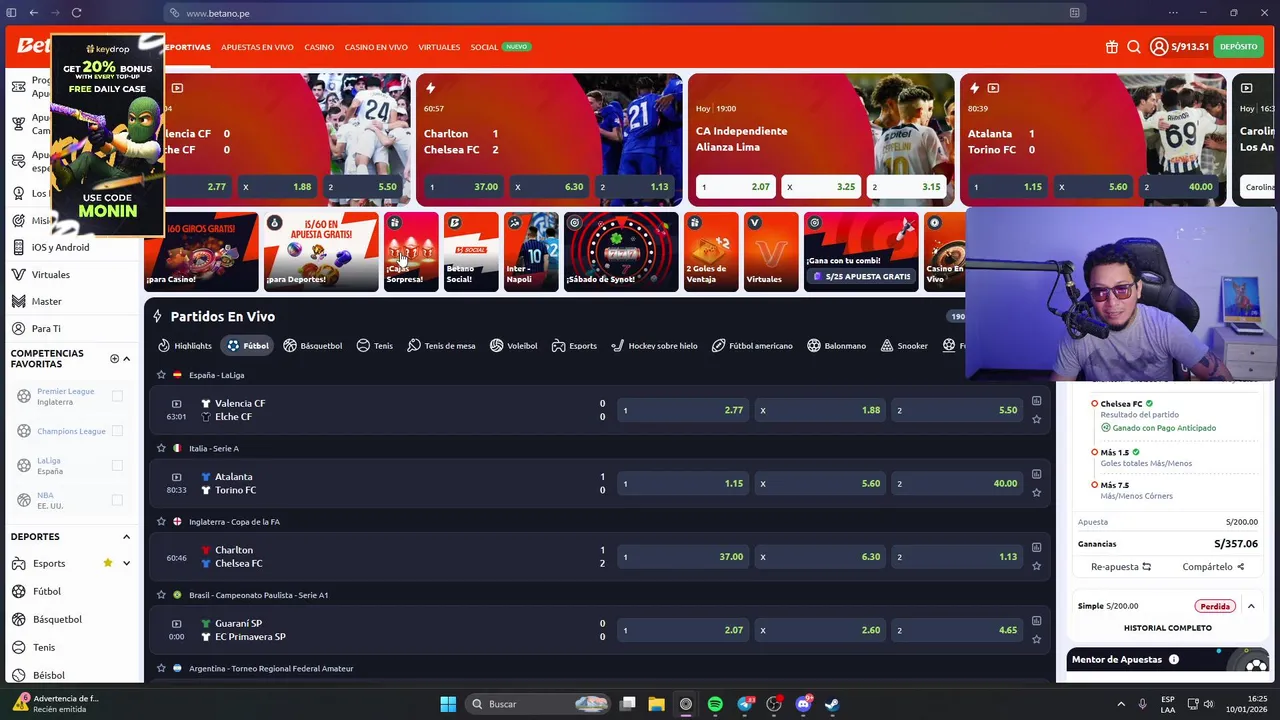Open live stream icon for Valencia CF match
This screenshot has width=1280, height=720.
[x=176, y=404]
